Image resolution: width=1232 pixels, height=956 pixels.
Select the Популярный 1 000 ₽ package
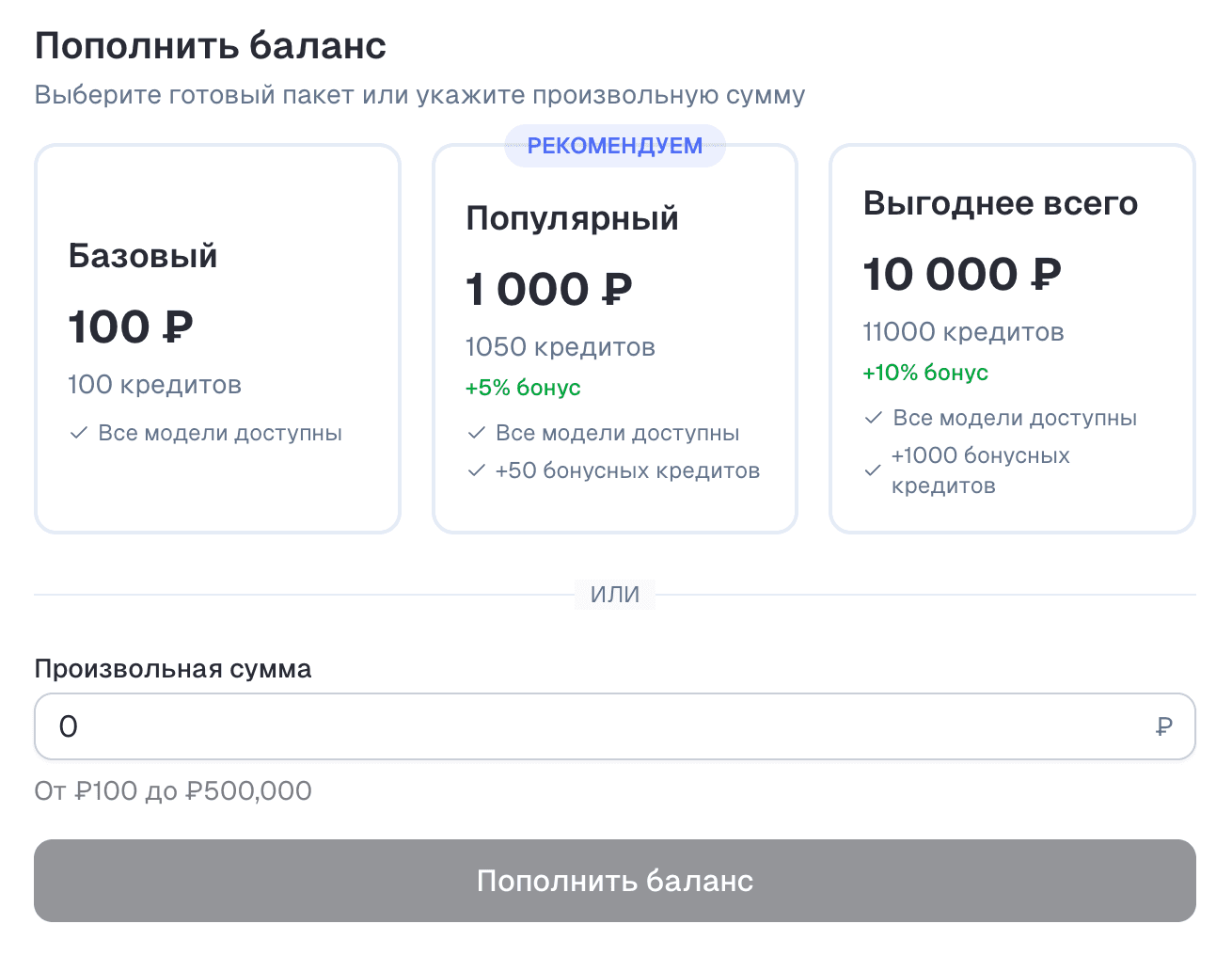tap(615, 339)
